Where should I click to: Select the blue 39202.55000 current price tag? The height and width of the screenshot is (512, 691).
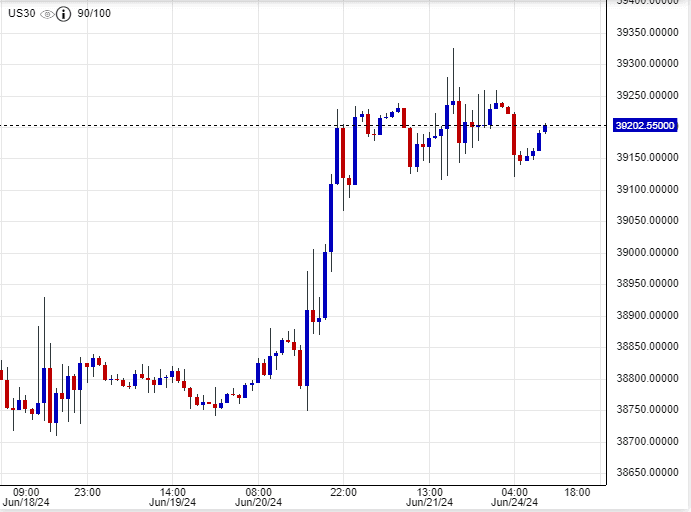tap(646, 126)
